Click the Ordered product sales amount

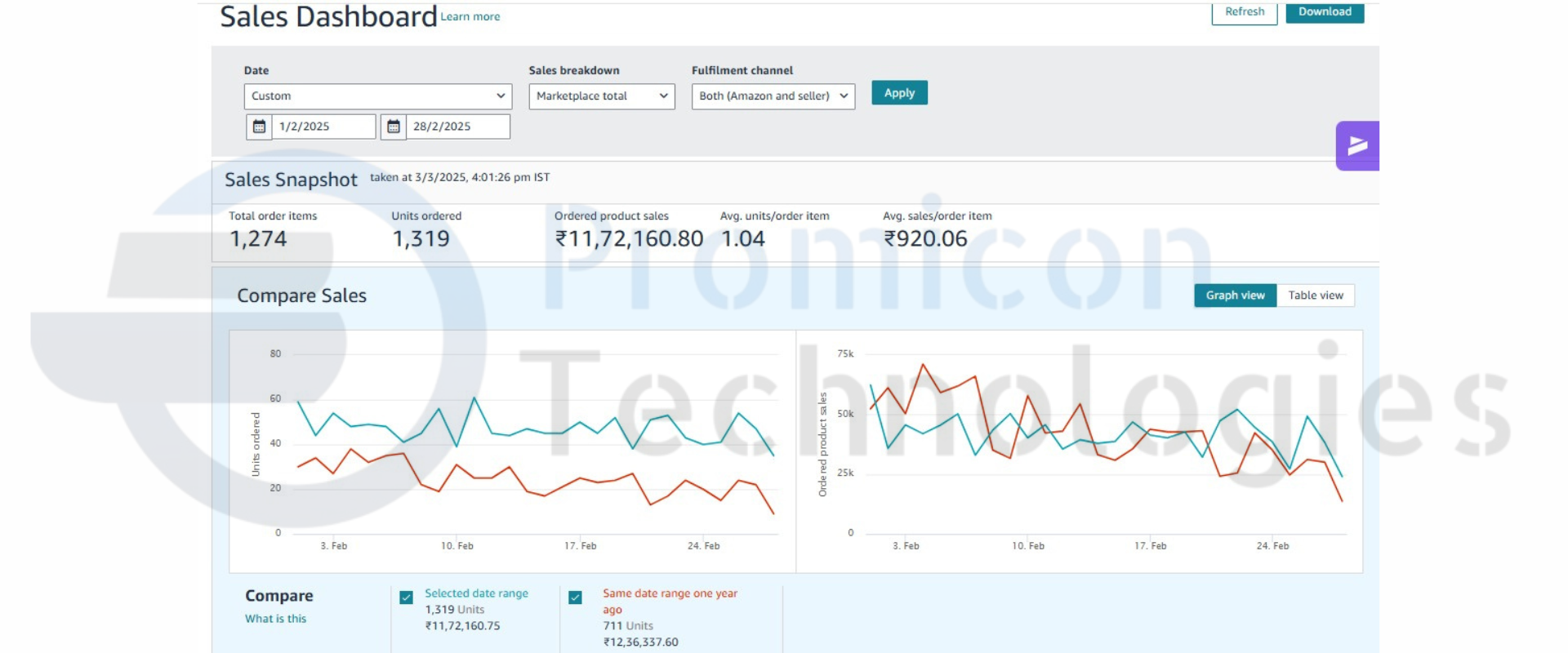629,238
